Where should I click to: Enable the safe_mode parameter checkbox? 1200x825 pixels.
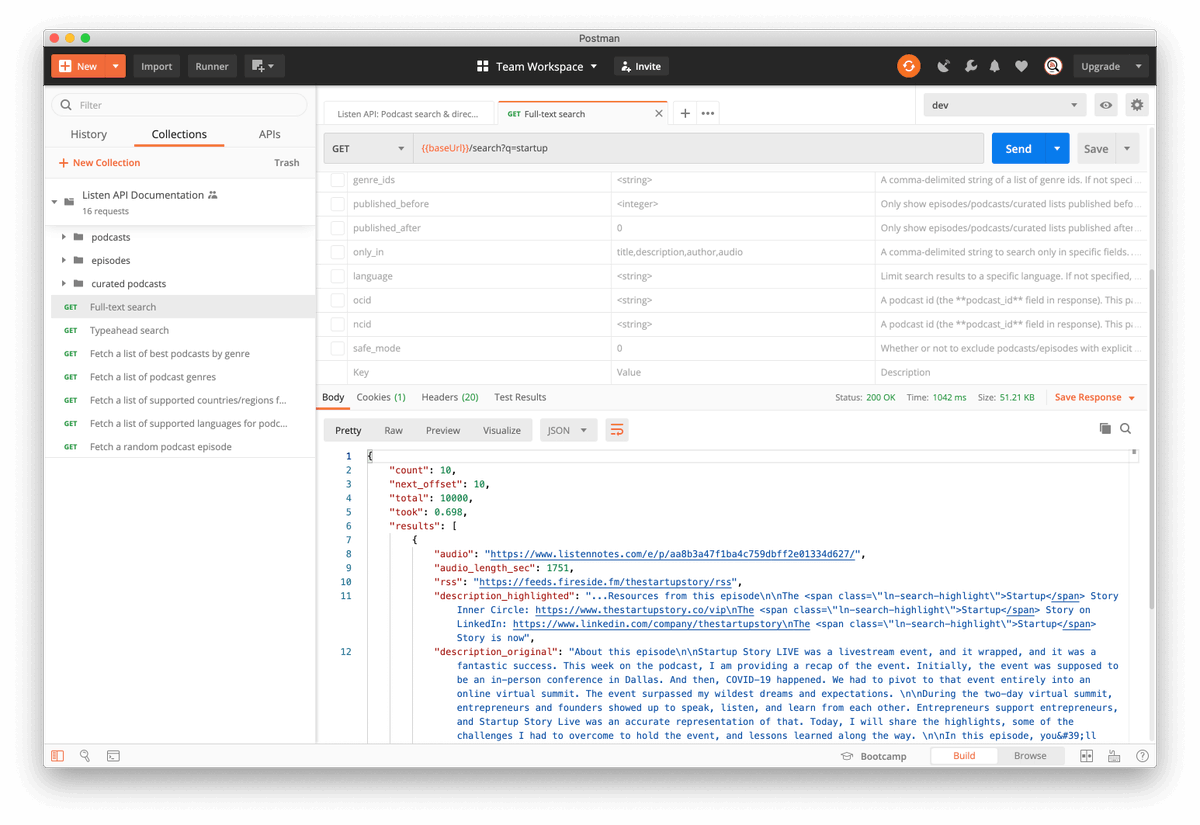tap(336, 348)
